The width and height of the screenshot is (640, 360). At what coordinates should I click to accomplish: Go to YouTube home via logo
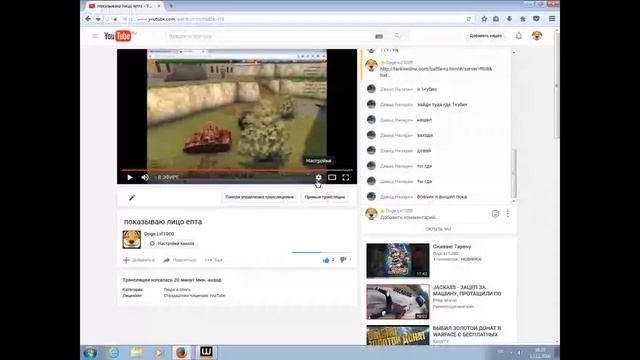(x=119, y=36)
